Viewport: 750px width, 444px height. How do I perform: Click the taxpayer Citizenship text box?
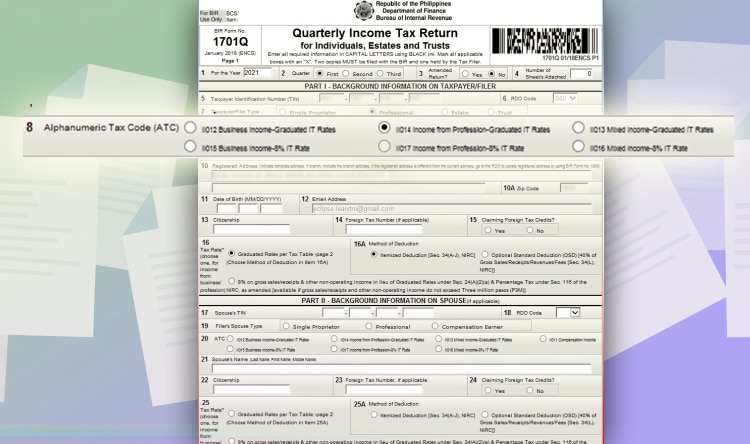pos(251,229)
